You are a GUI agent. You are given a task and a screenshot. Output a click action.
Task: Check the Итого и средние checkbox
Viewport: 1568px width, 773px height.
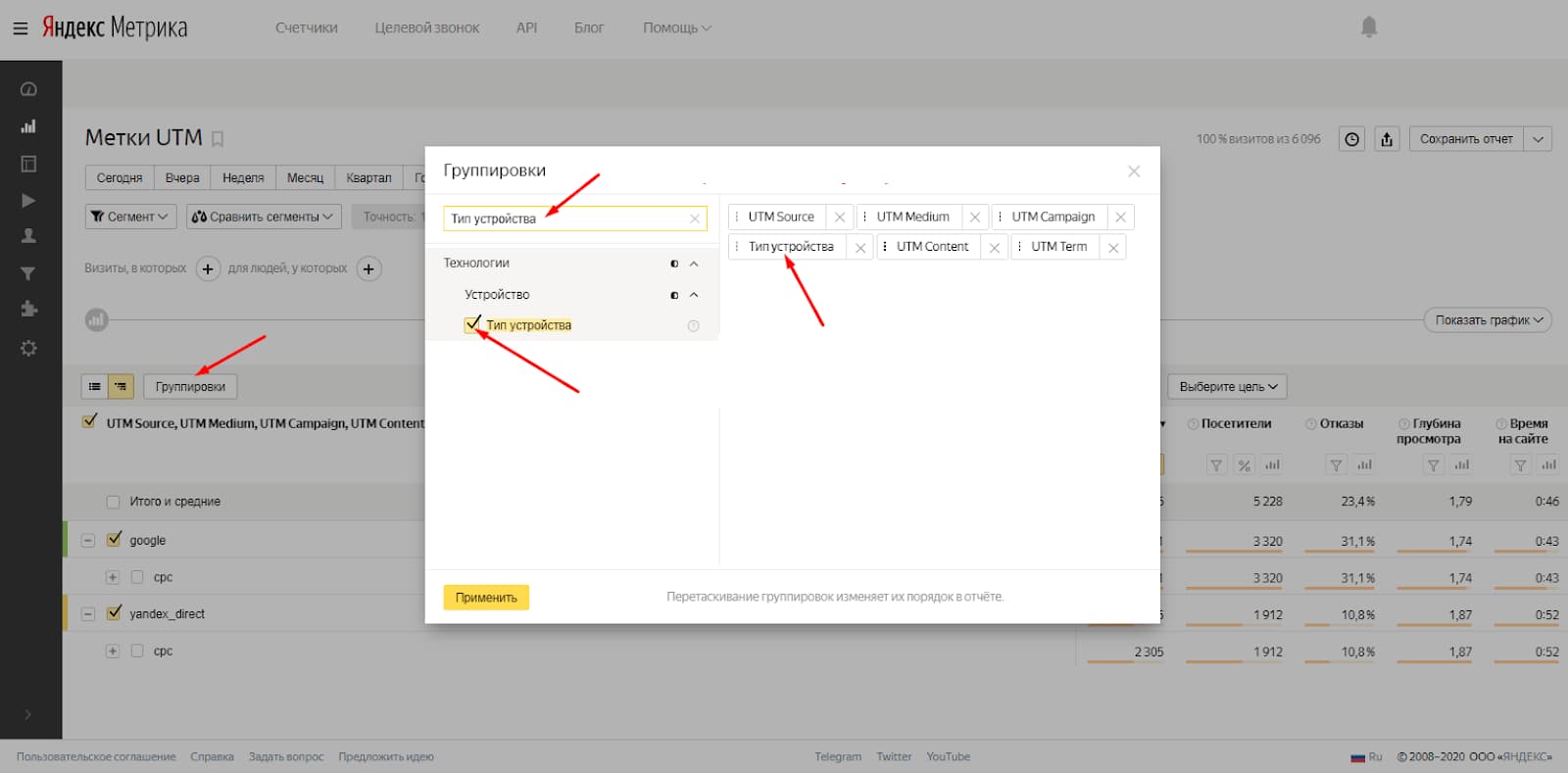[113, 502]
